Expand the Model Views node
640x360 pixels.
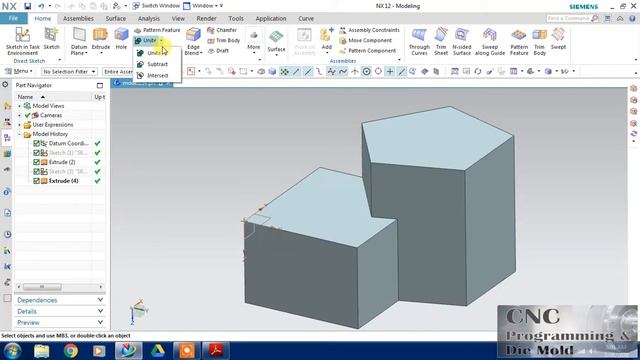(19, 106)
